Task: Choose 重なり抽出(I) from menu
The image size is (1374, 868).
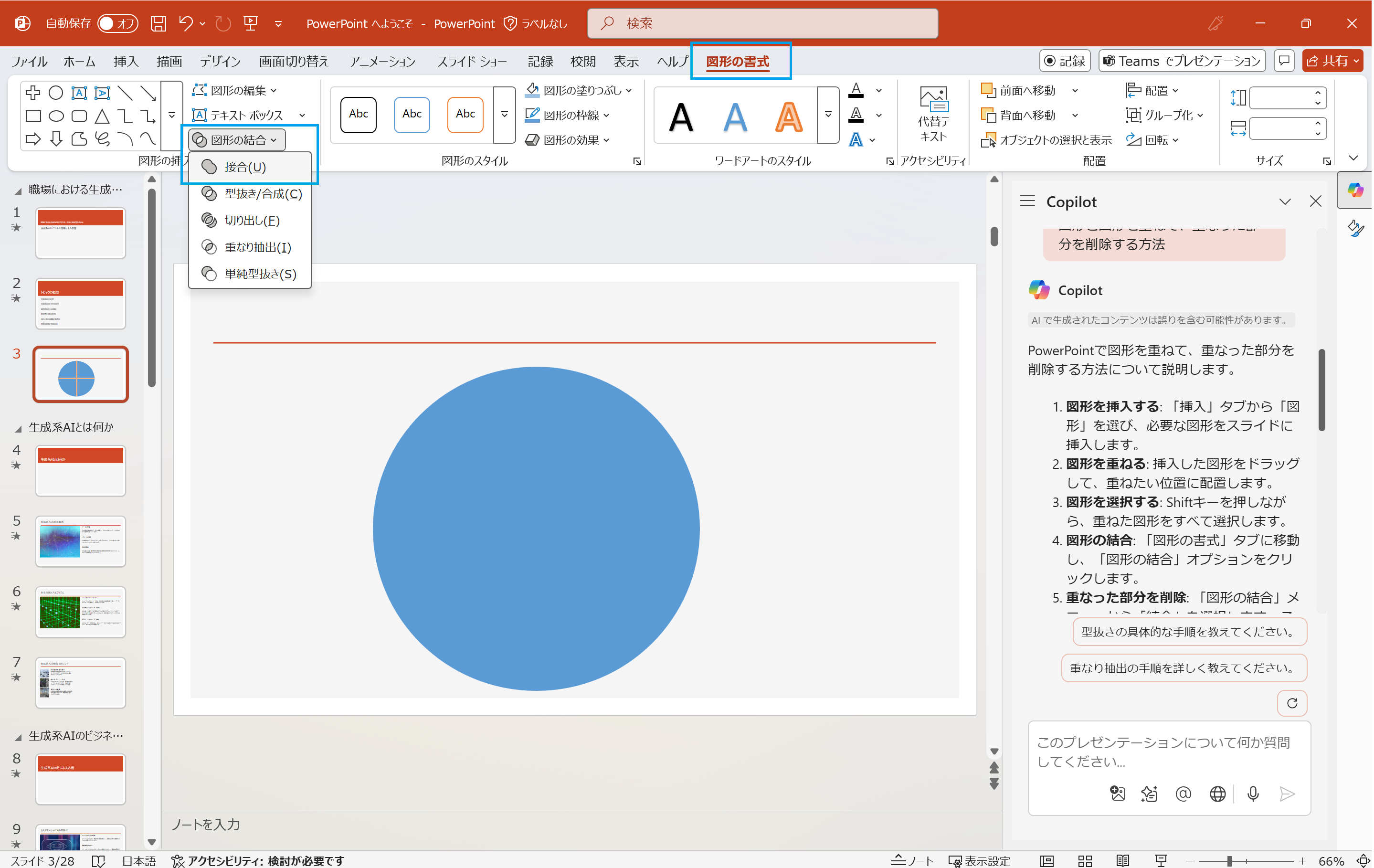Action: tap(250, 247)
